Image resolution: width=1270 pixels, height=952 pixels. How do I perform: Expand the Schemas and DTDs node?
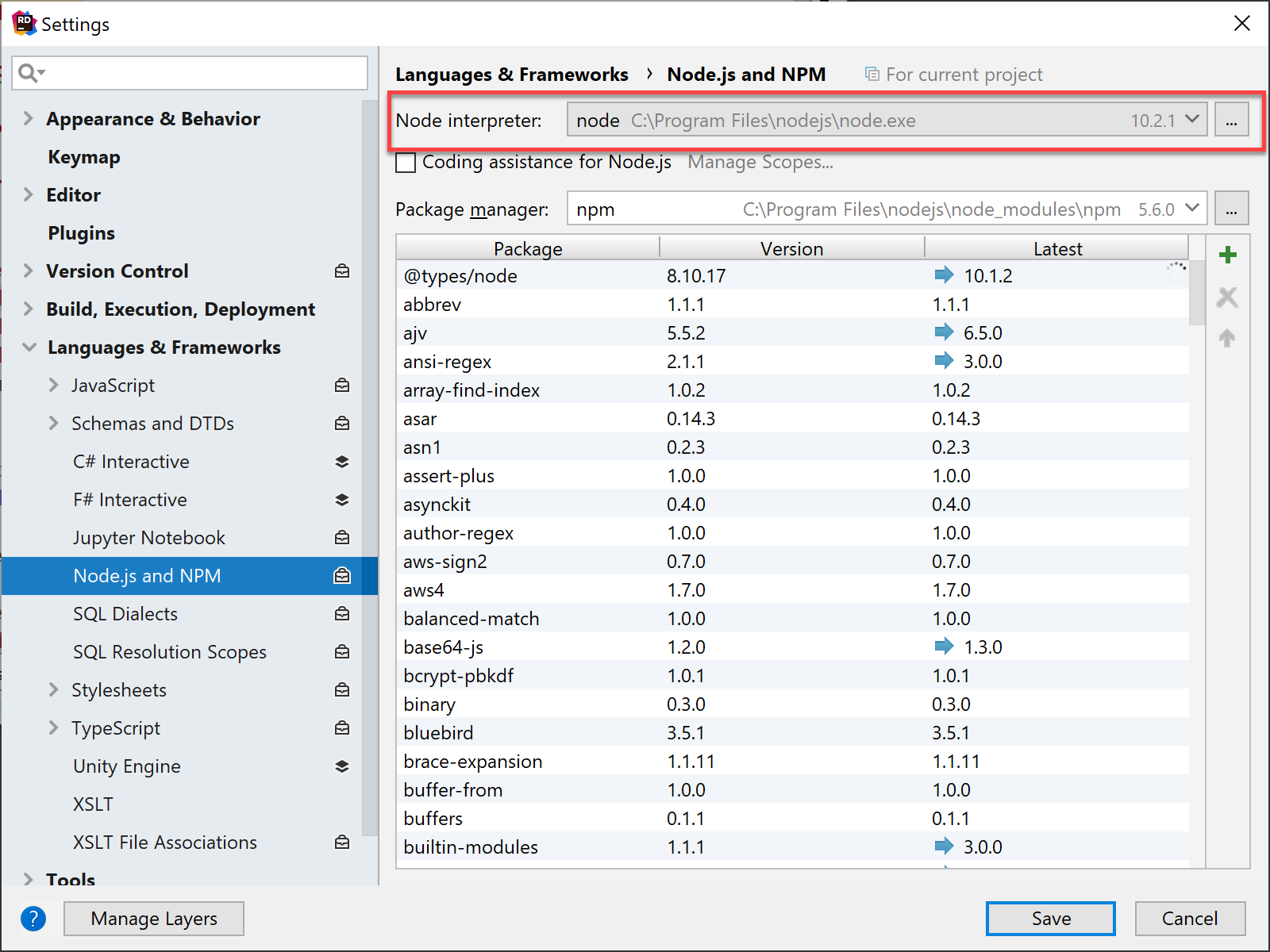(x=54, y=424)
